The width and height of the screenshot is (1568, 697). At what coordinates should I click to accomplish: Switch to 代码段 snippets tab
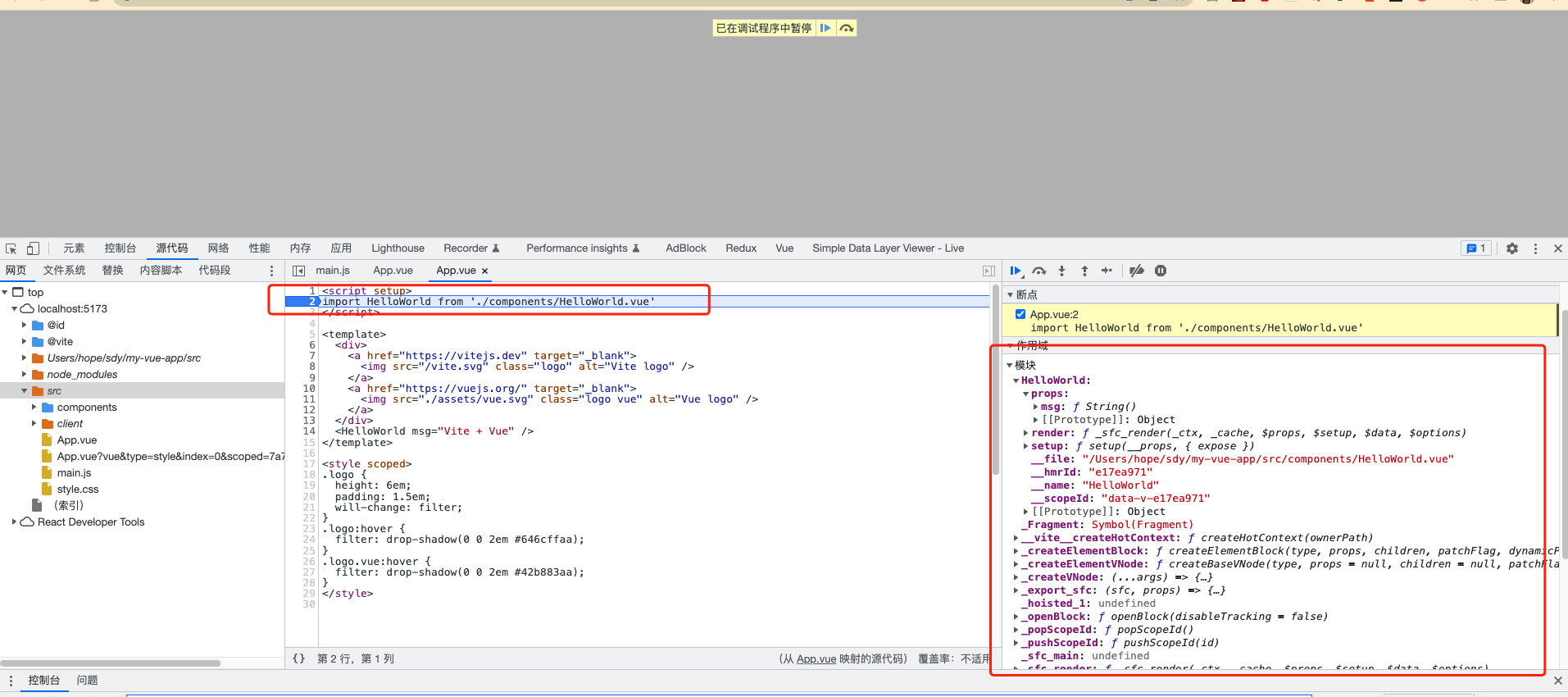click(x=215, y=271)
